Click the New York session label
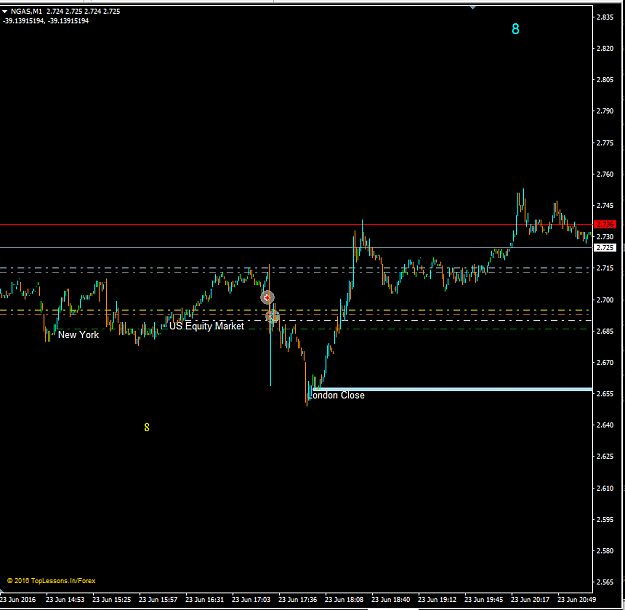This screenshot has width=625, height=610. tap(79, 335)
